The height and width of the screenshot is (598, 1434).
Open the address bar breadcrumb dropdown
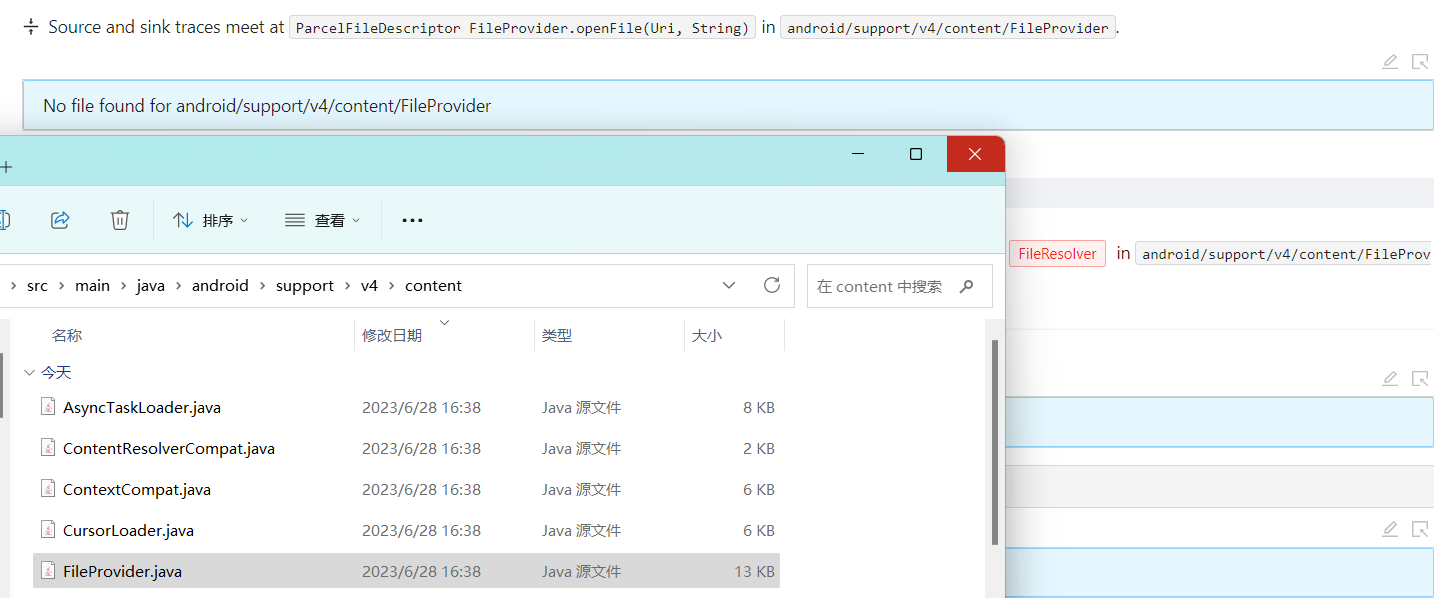coord(729,285)
